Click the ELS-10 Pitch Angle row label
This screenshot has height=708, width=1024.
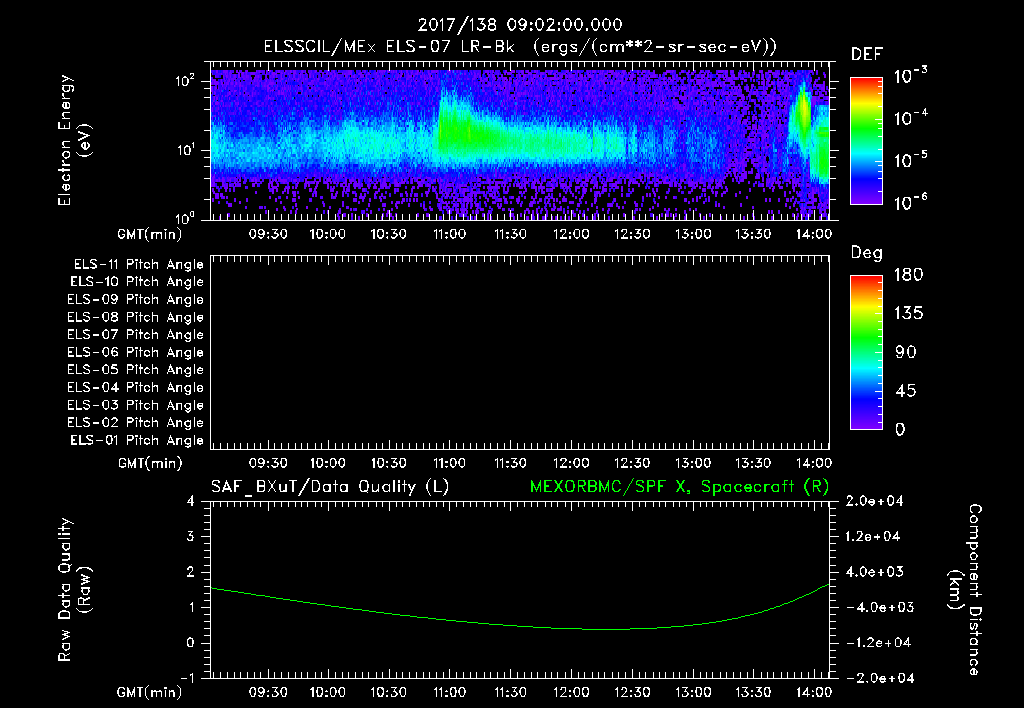pyautogui.click(x=137, y=282)
